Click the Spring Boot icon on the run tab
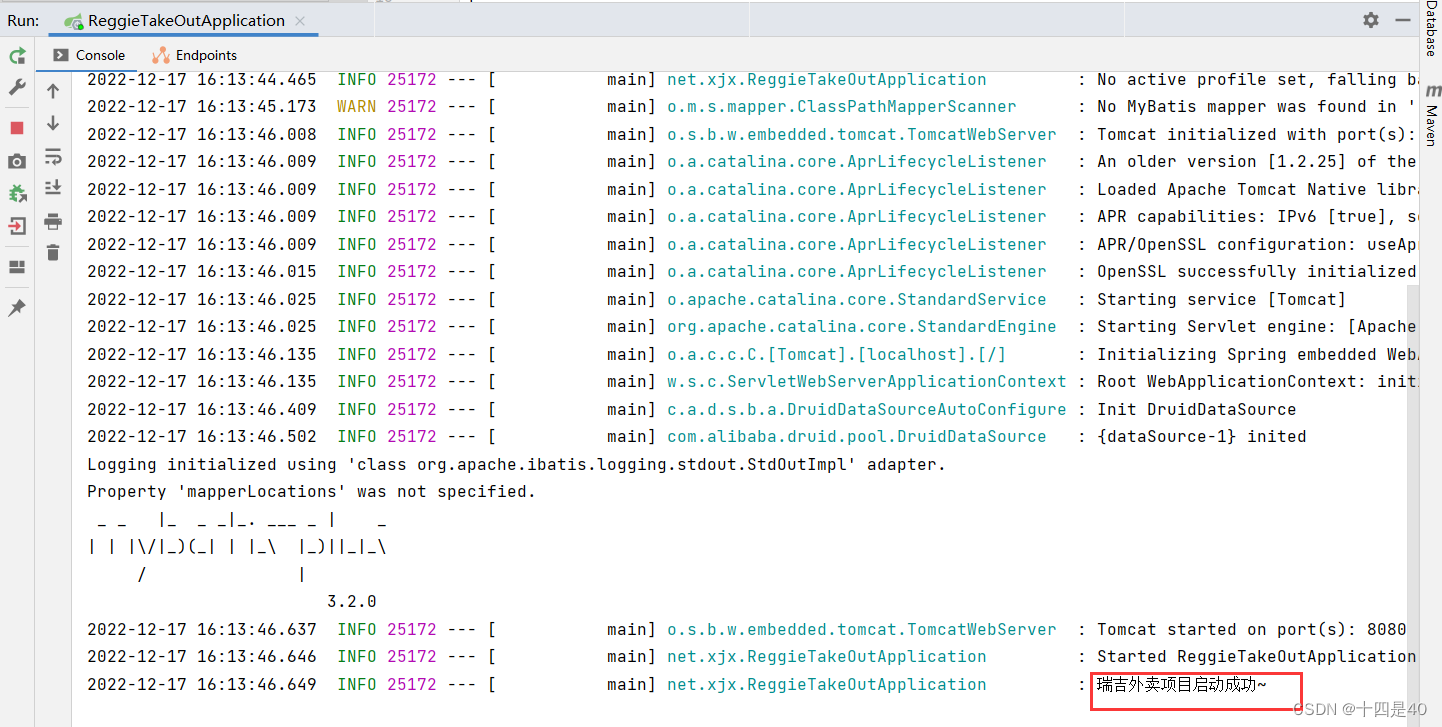Screen dimensions: 1442x727 (x=73, y=21)
